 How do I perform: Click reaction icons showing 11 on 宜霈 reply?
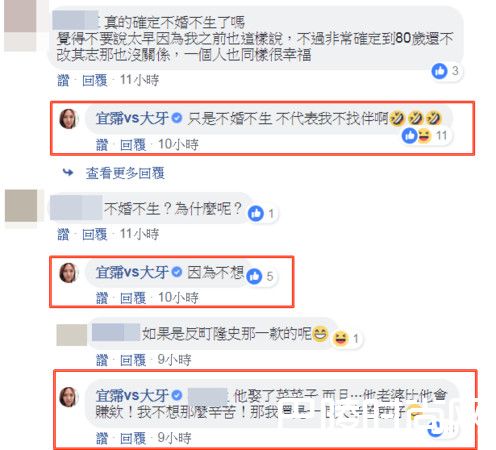[417, 136]
